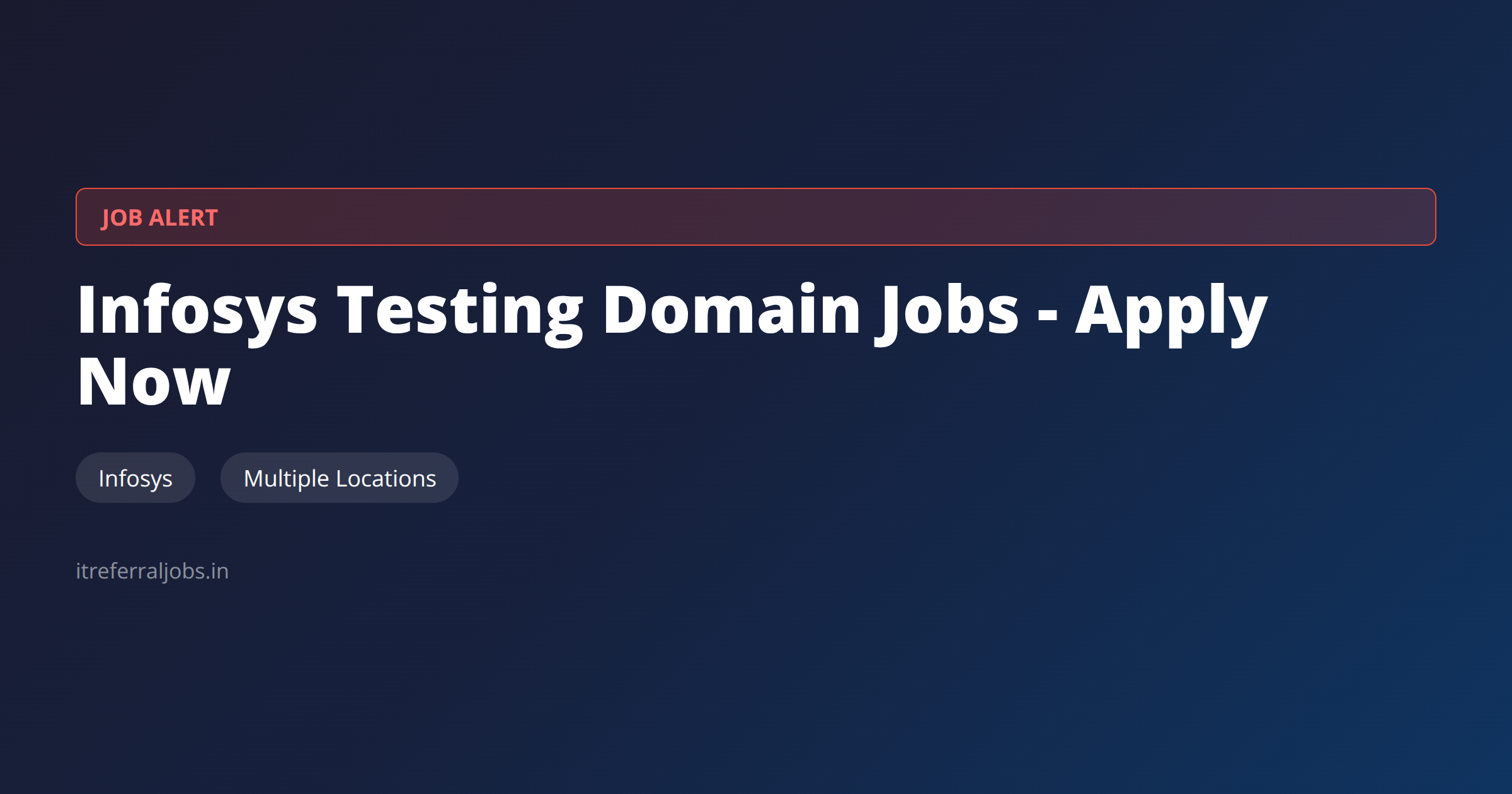
Task: Click the word Multiple in location pill
Action: pos(287,478)
